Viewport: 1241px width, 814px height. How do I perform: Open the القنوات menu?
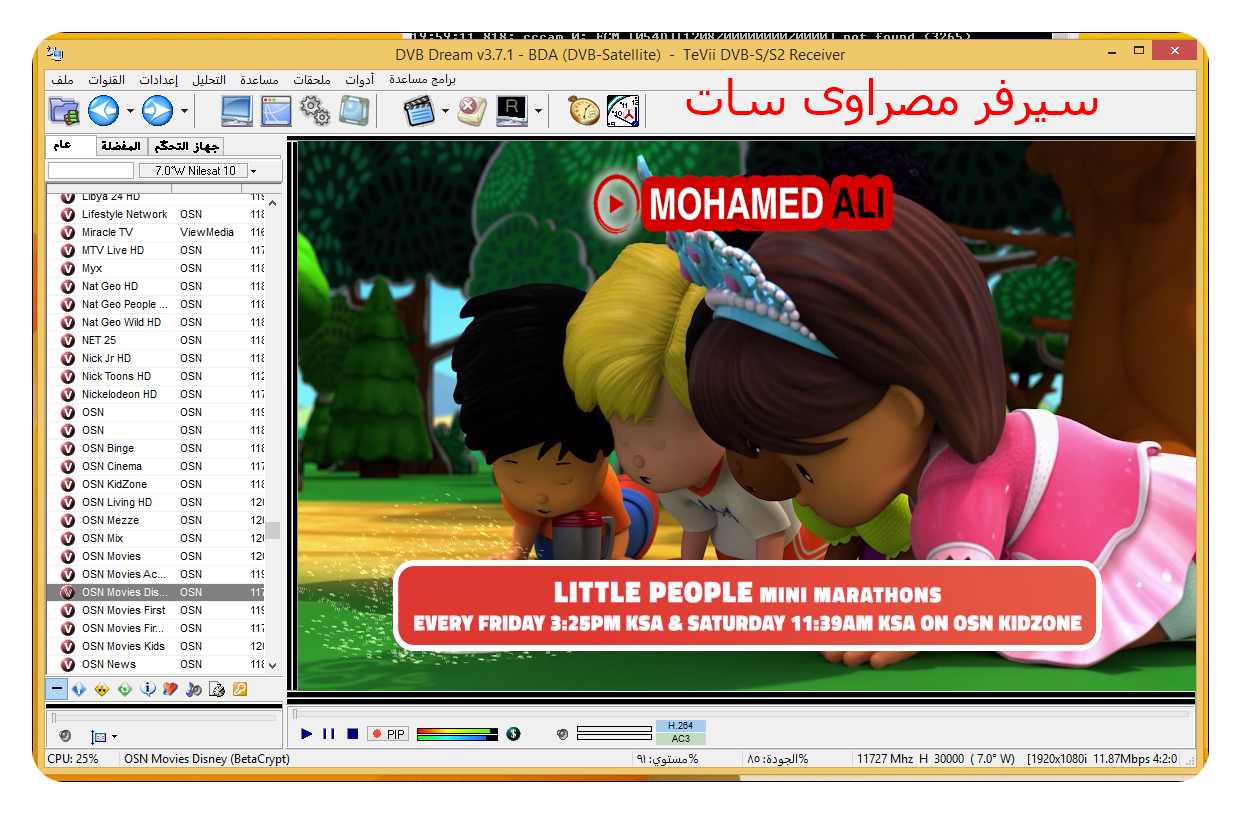[107, 79]
